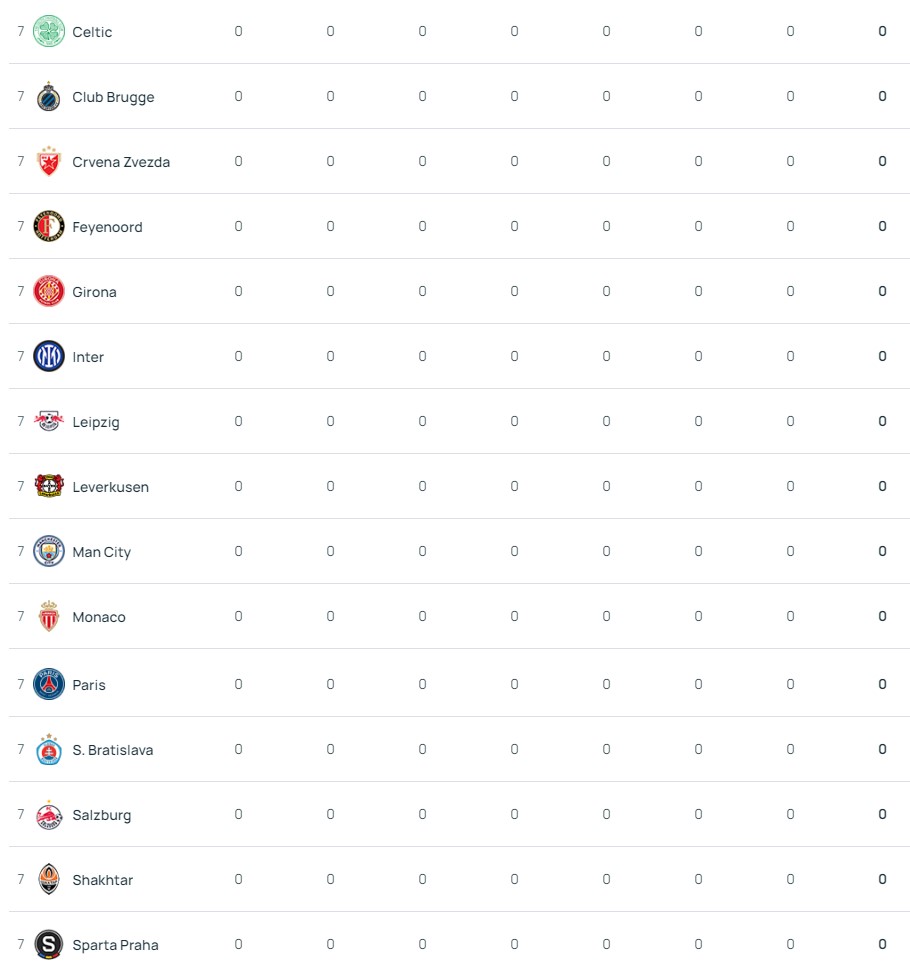Screen dimensions: 910x969
Task: Click the bold points value for Celtic
Action: coord(882,32)
